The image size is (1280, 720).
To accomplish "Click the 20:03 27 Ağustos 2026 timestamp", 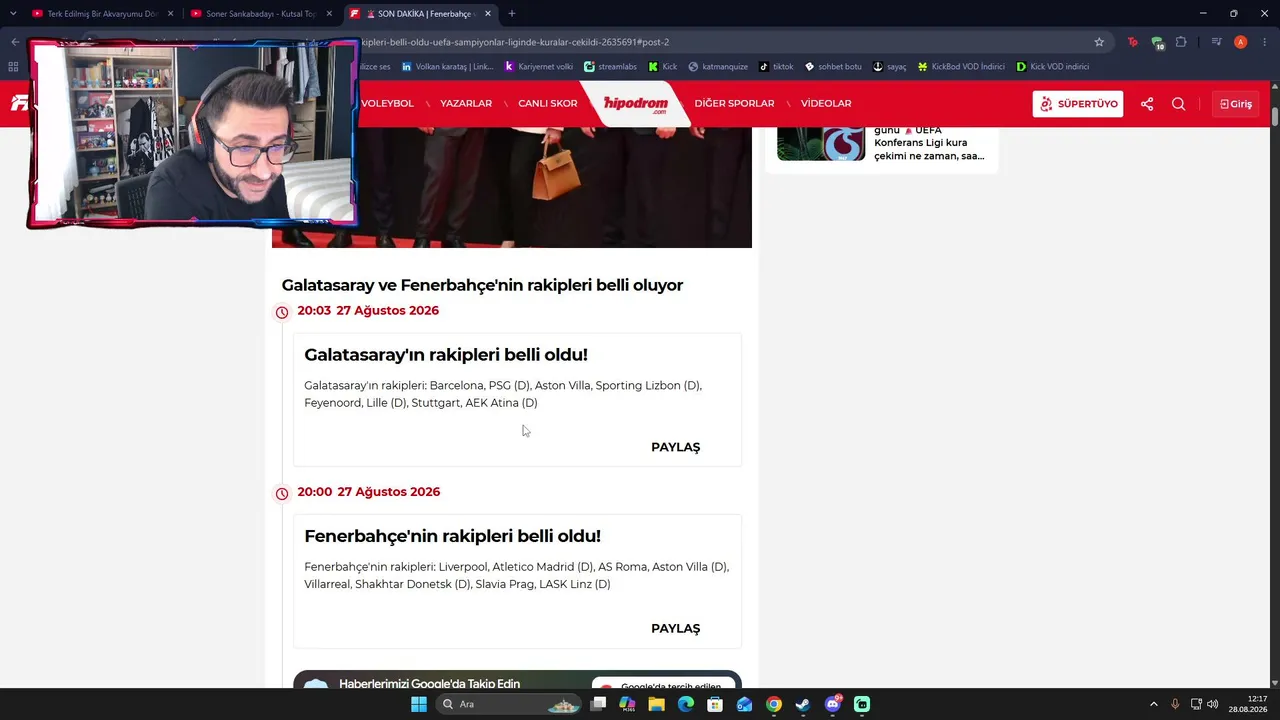I will tap(368, 311).
